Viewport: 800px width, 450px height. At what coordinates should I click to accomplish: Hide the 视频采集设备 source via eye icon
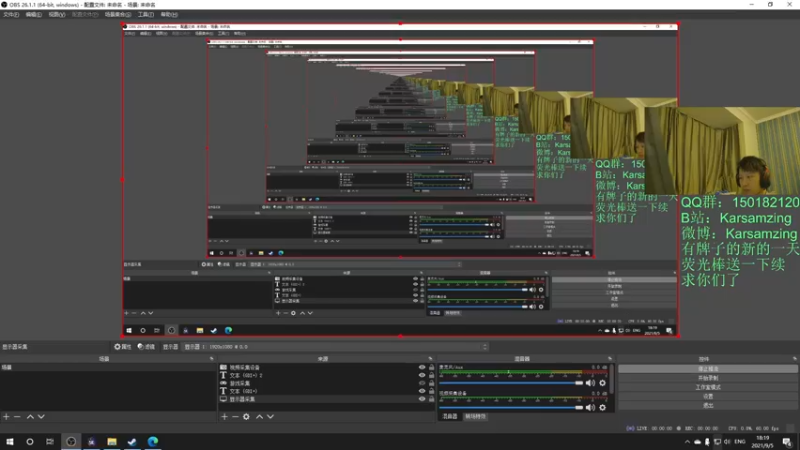[422, 367]
